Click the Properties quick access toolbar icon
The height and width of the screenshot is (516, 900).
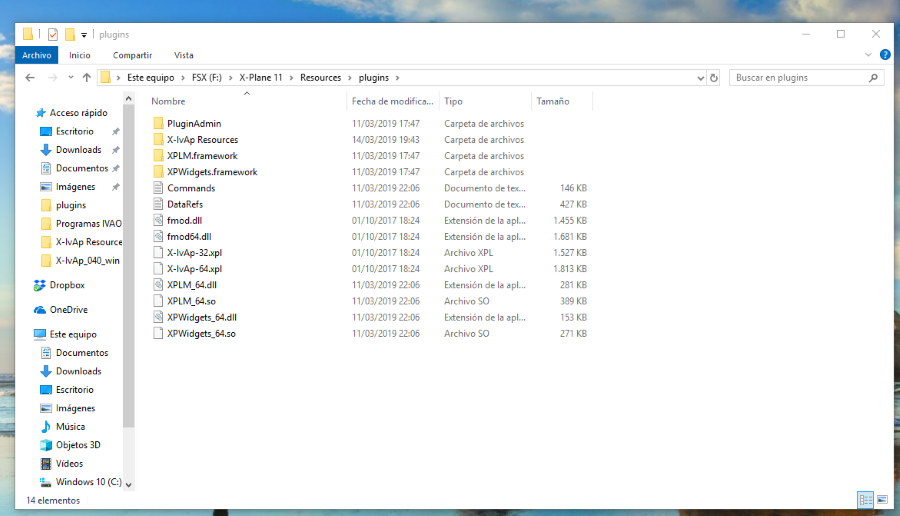point(53,34)
